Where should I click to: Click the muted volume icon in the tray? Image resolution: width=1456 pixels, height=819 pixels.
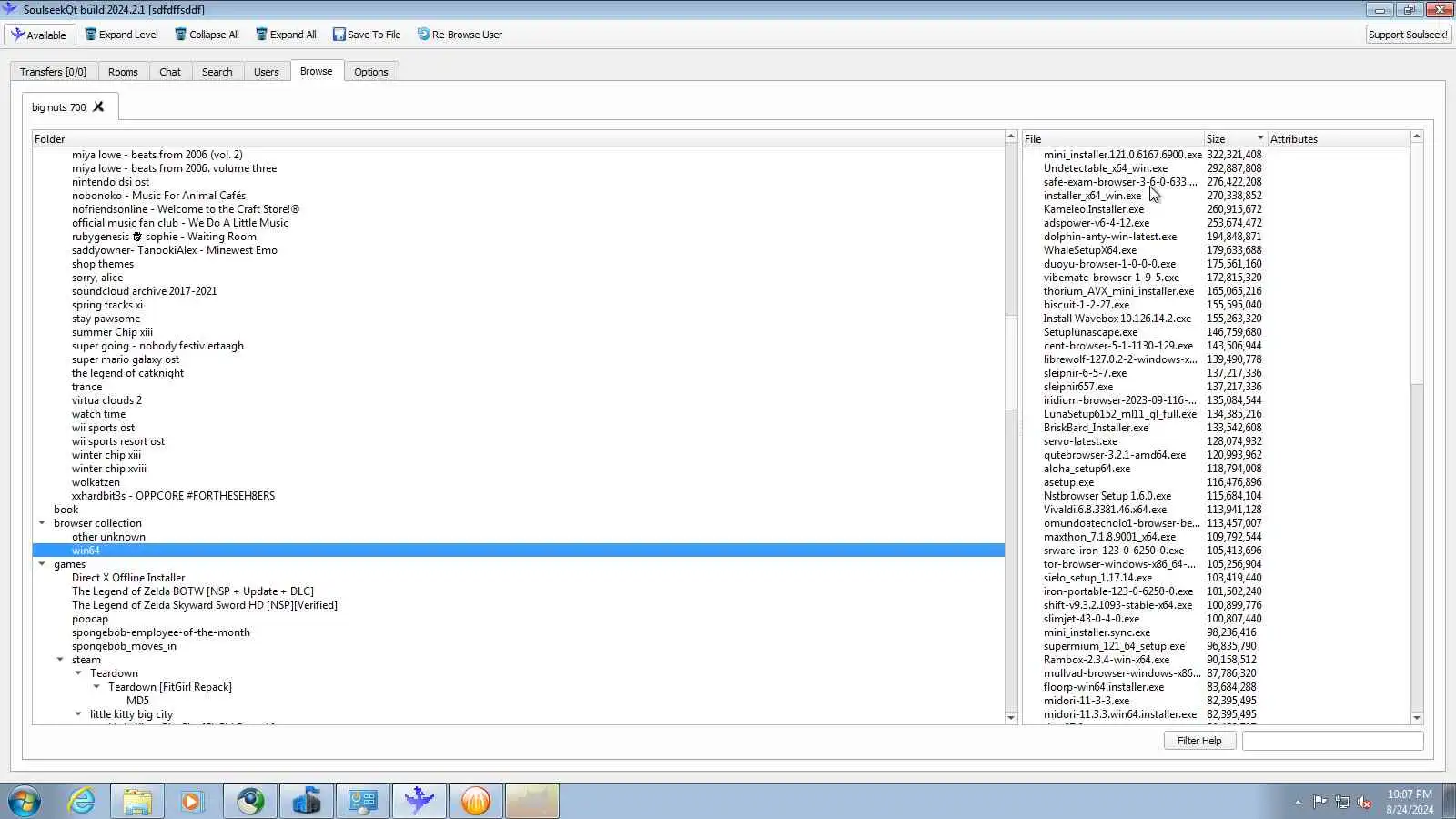[1364, 802]
